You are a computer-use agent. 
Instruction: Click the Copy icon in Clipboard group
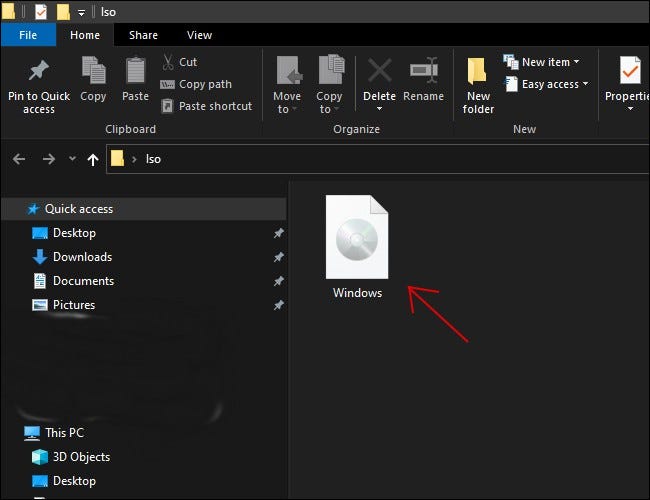click(93, 72)
